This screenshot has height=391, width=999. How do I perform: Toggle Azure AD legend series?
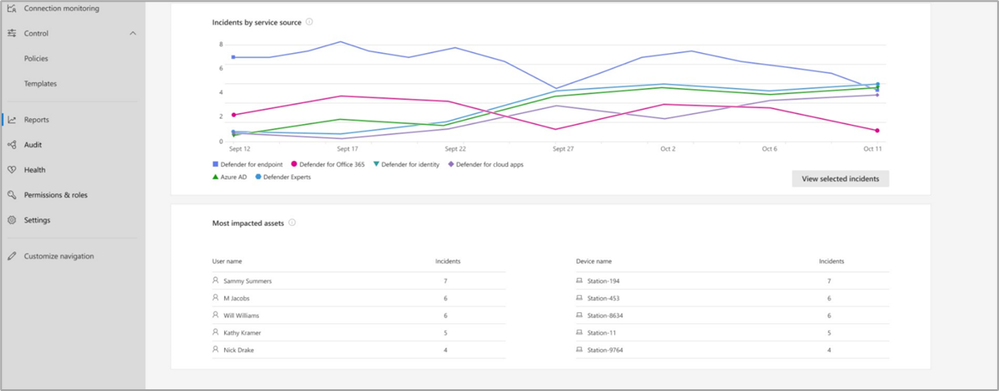pos(229,177)
